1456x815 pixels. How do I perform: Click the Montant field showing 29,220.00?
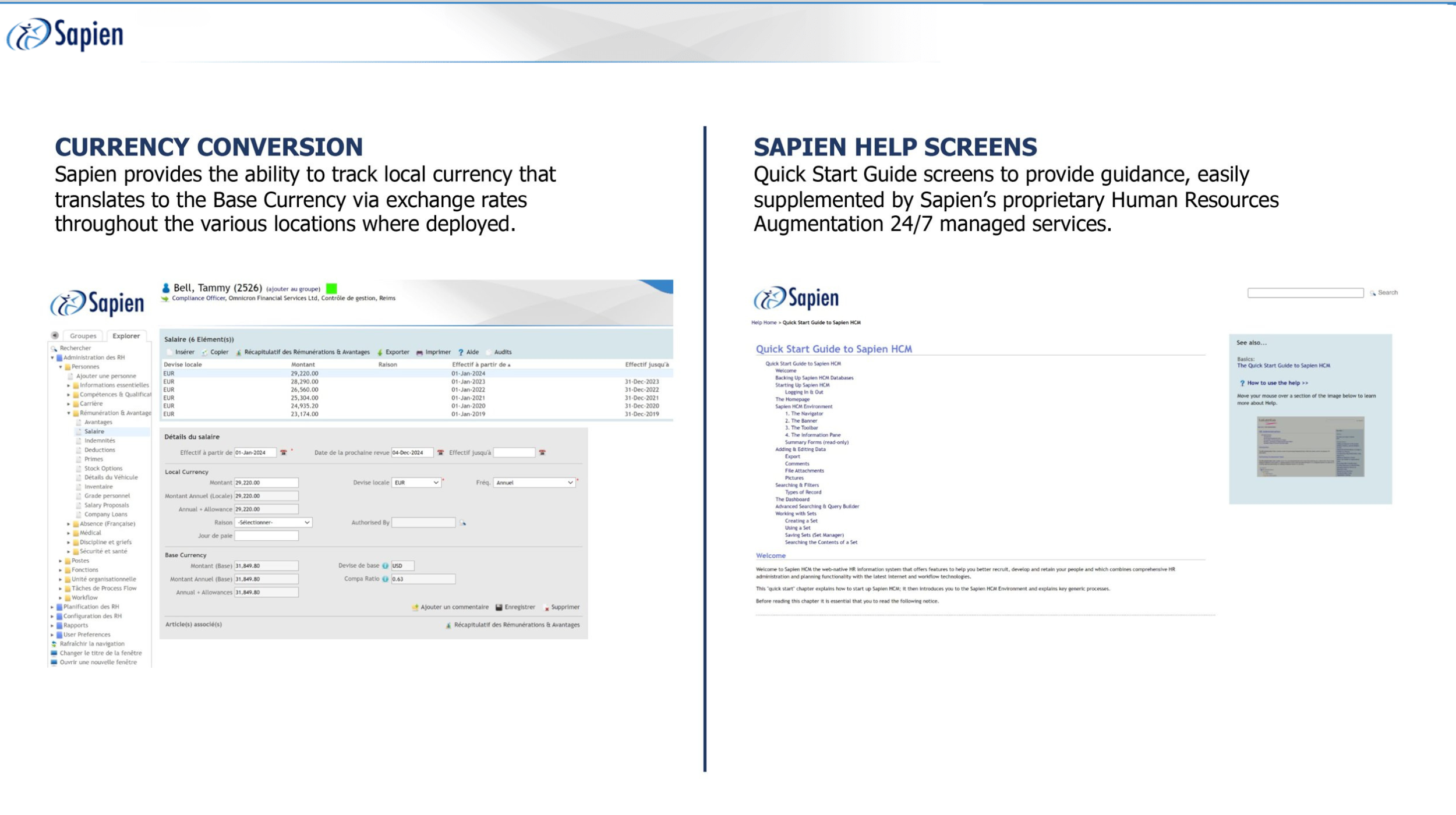click(x=266, y=483)
